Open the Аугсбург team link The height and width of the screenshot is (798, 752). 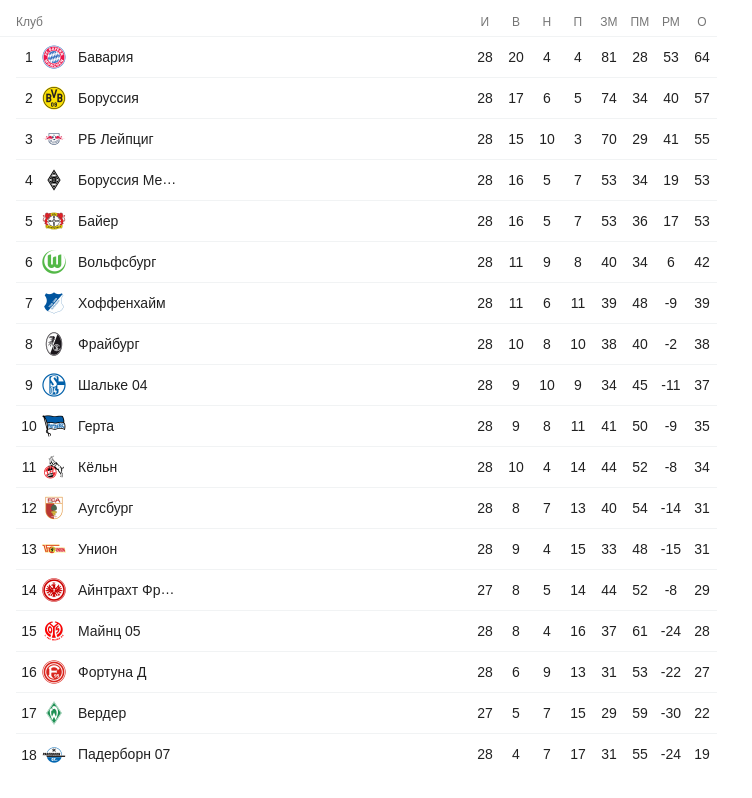pyautogui.click(x=105, y=508)
